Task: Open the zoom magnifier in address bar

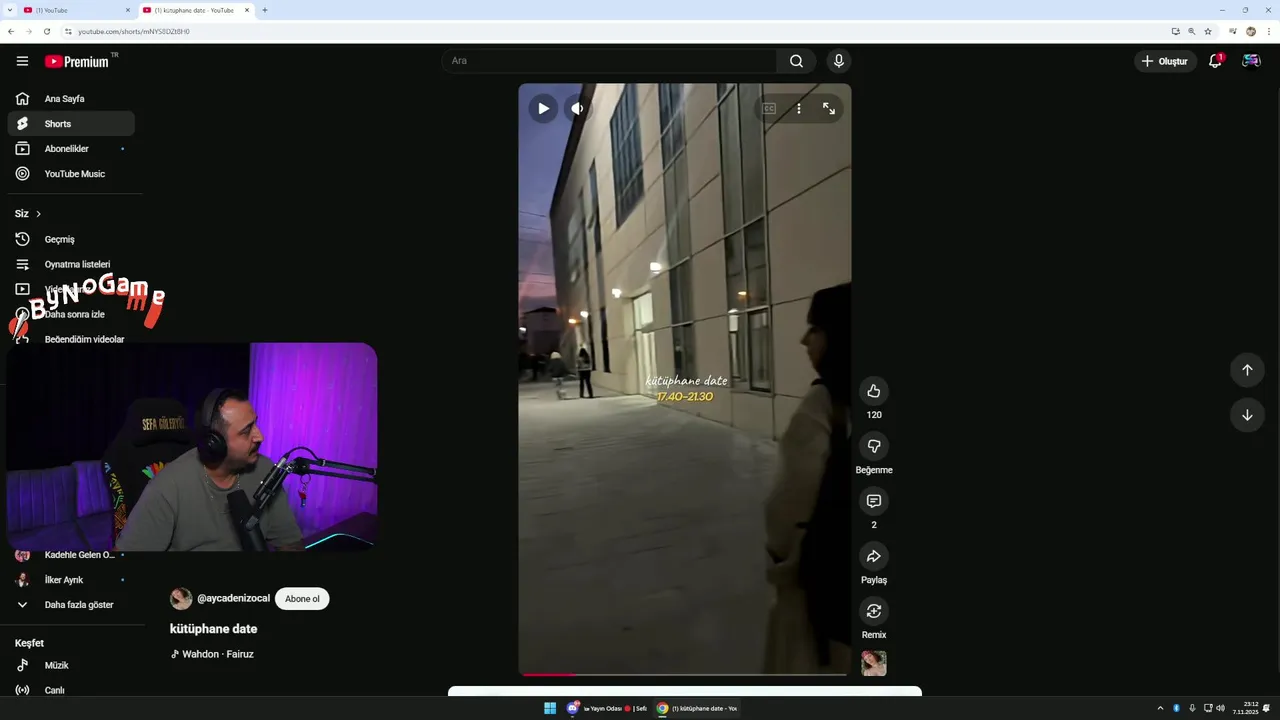Action: click(x=1192, y=31)
